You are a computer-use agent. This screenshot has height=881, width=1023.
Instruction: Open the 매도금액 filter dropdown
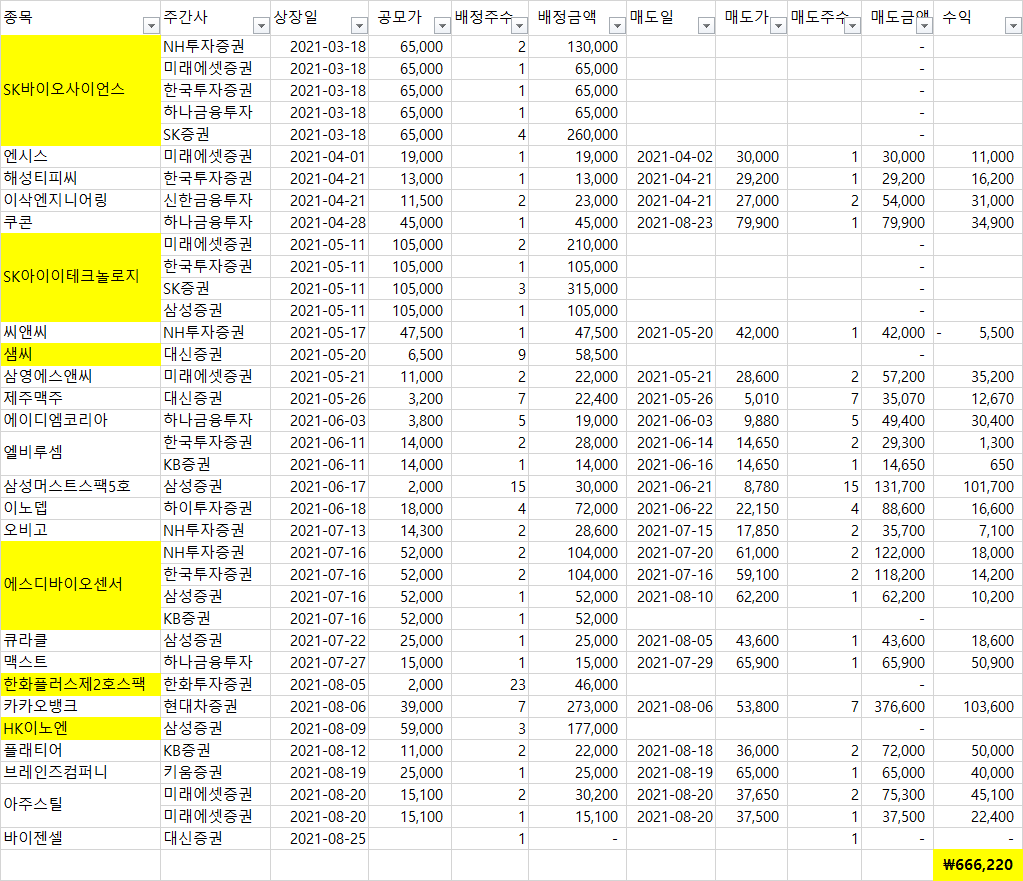click(924, 26)
